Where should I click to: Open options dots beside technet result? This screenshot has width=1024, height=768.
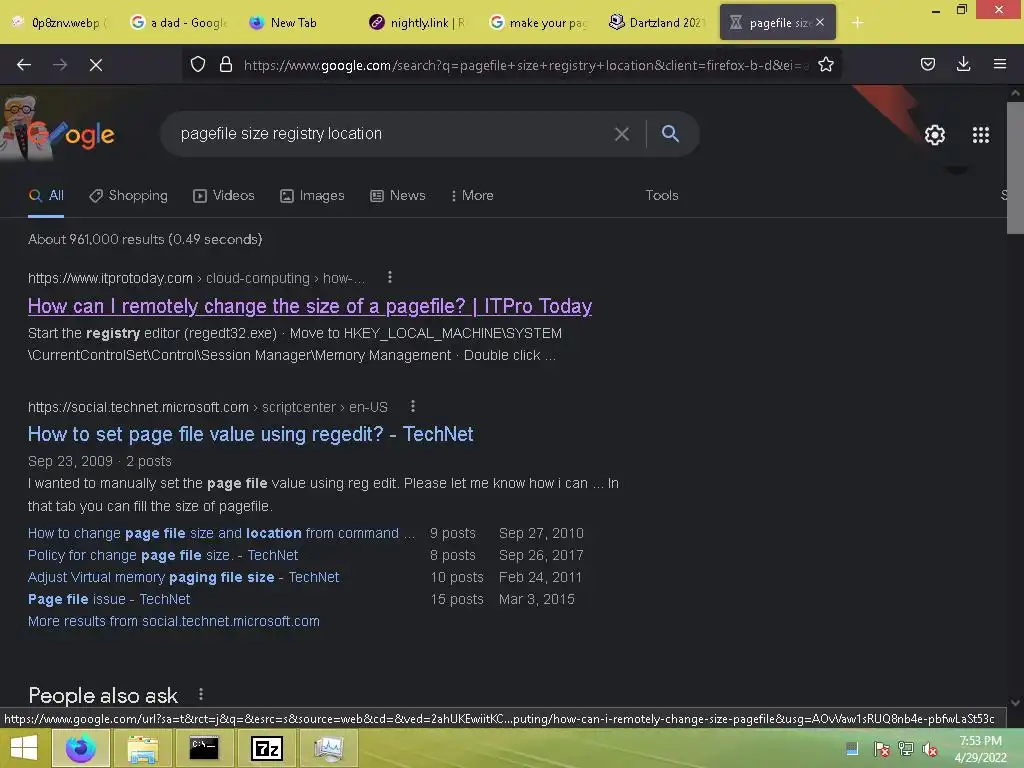click(413, 406)
